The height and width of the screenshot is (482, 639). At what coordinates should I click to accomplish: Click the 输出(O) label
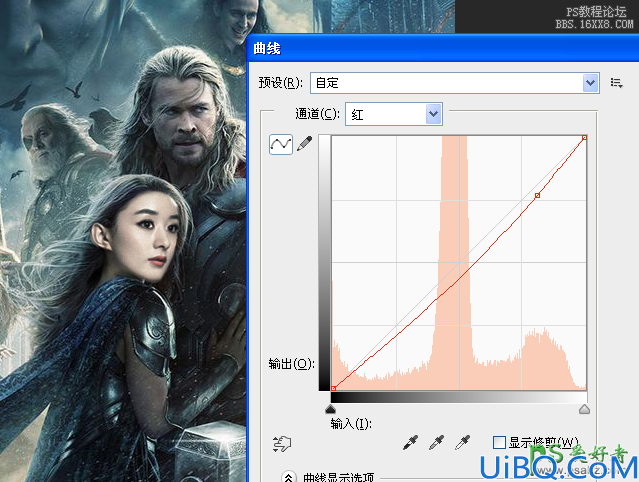[x=291, y=364]
